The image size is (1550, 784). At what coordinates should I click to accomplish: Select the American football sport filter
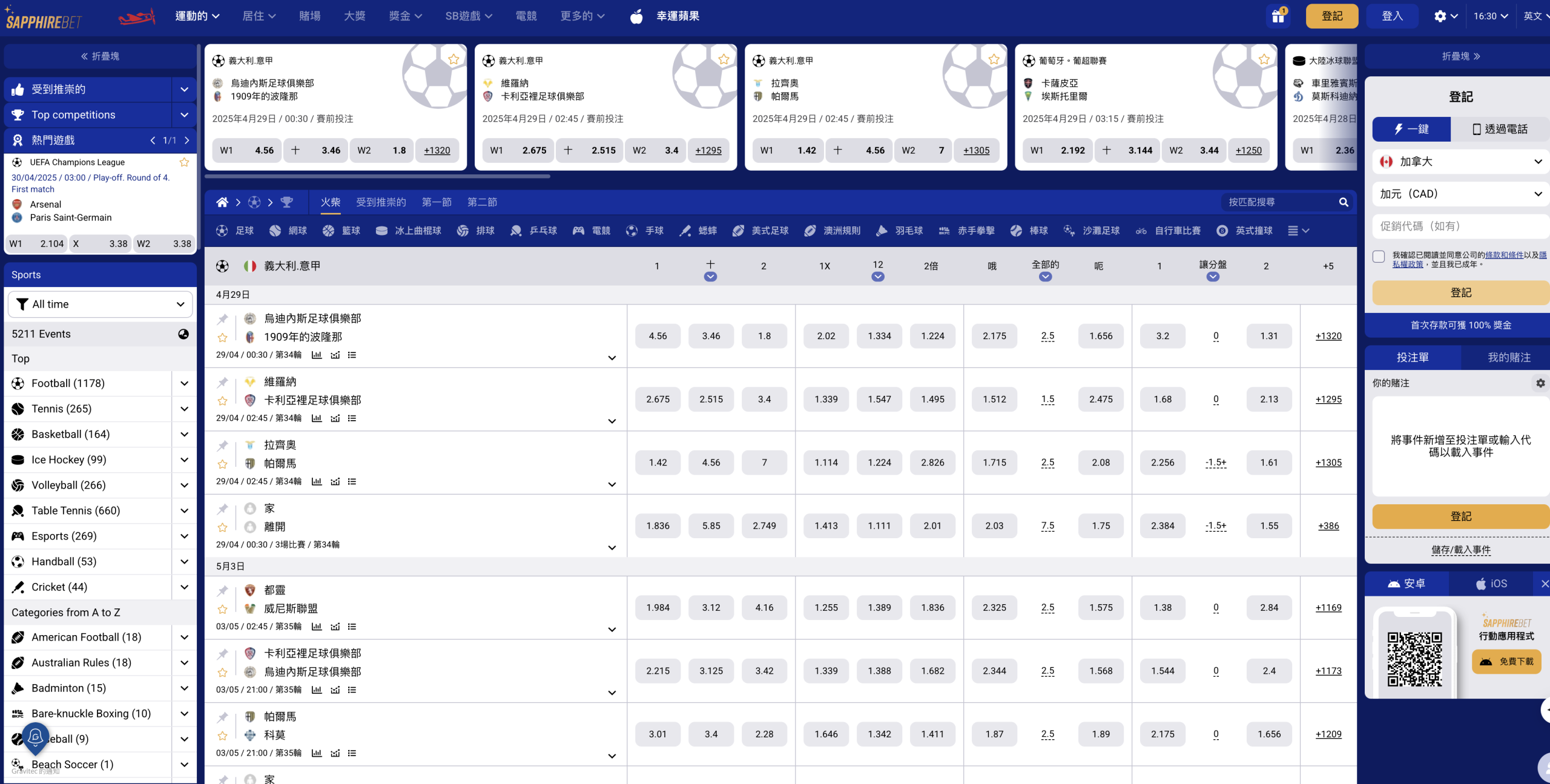click(760, 231)
